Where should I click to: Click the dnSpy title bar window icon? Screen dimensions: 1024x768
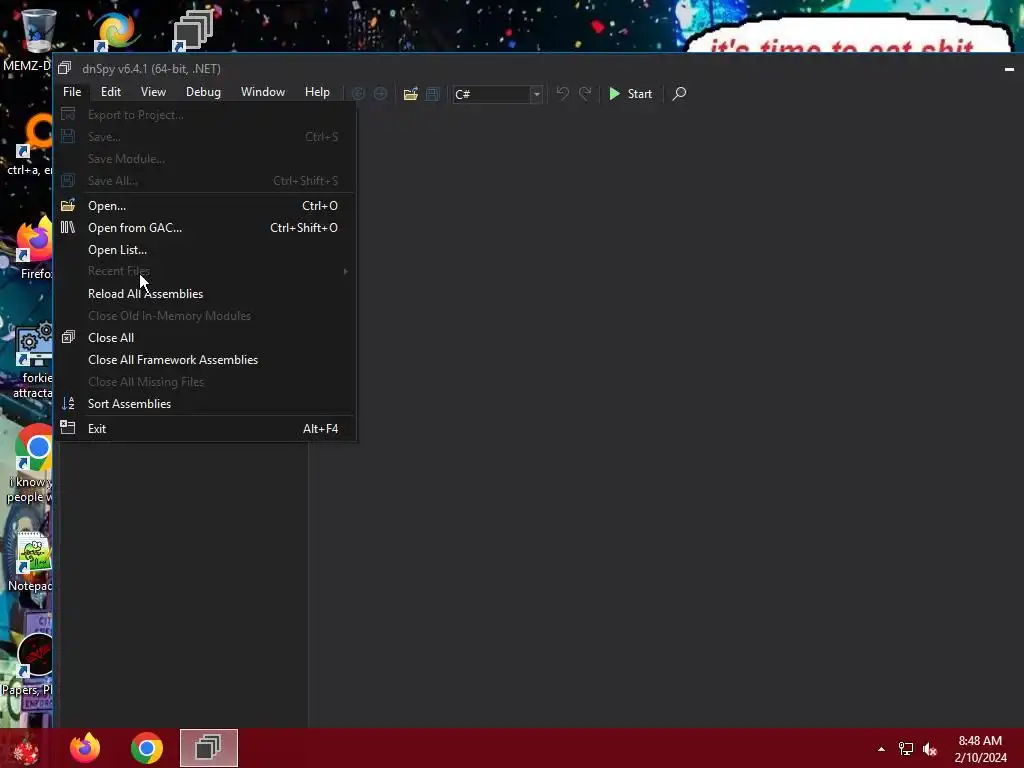click(x=64, y=68)
